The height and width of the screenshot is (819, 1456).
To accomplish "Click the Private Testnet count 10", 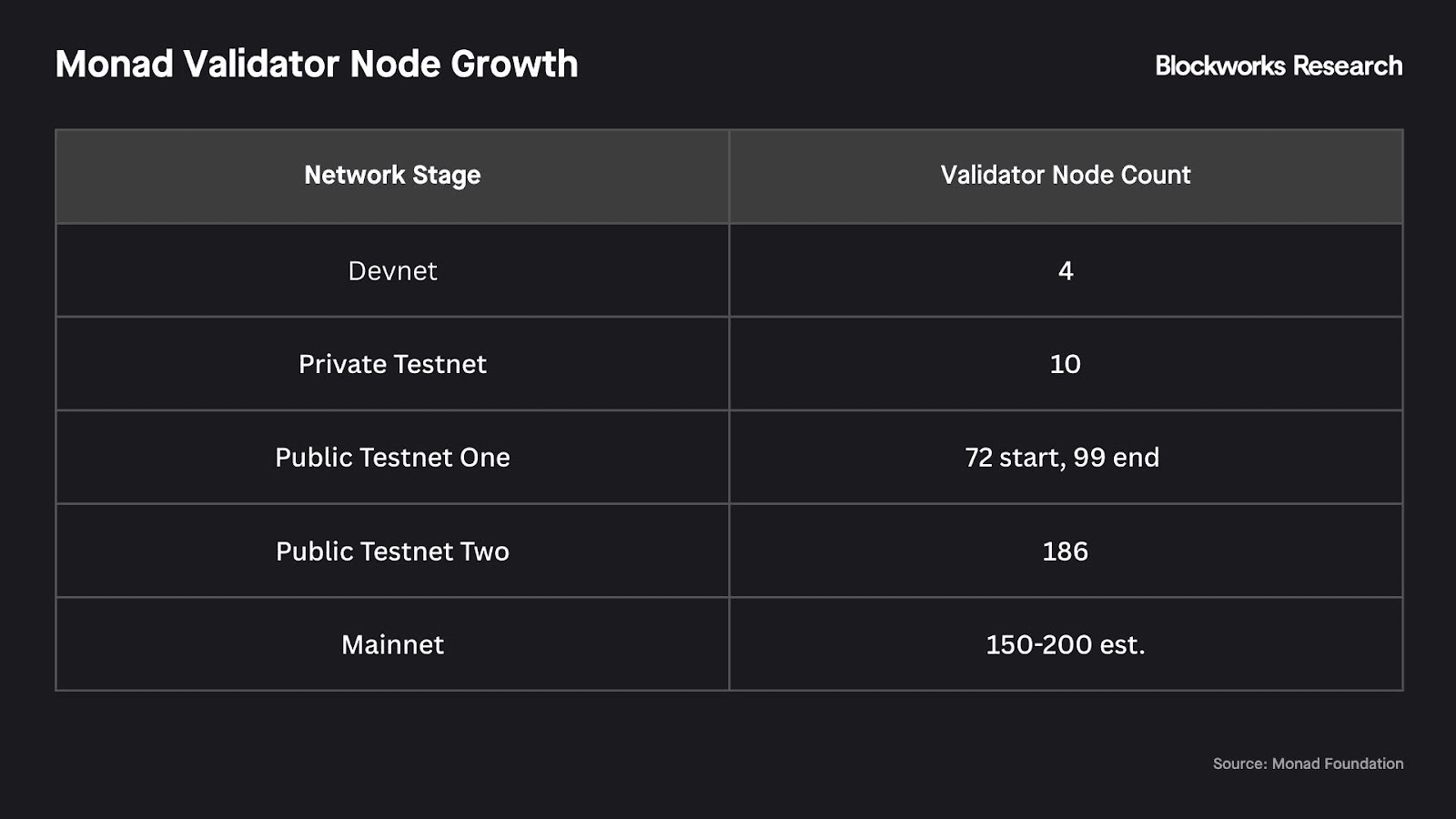I will [x=1065, y=364].
